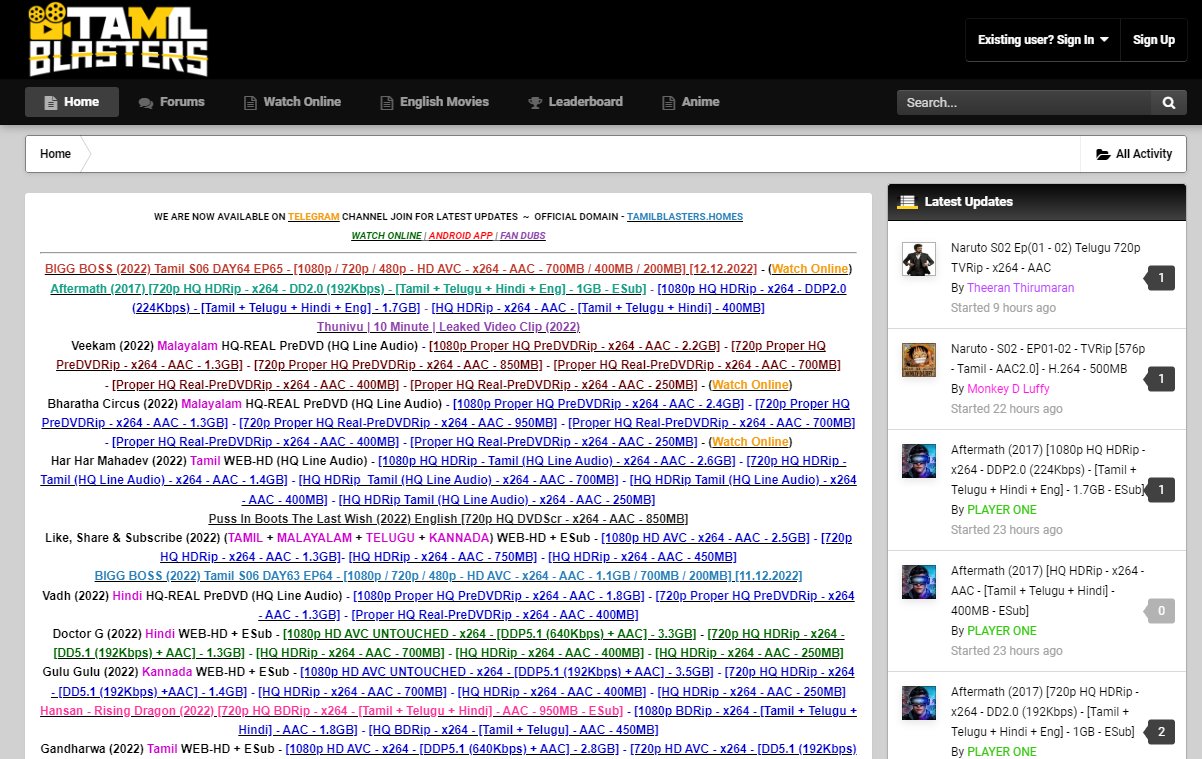Click the All Activity folder icon
The width and height of the screenshot is (1202, 759).
(x=1103, y=154)
